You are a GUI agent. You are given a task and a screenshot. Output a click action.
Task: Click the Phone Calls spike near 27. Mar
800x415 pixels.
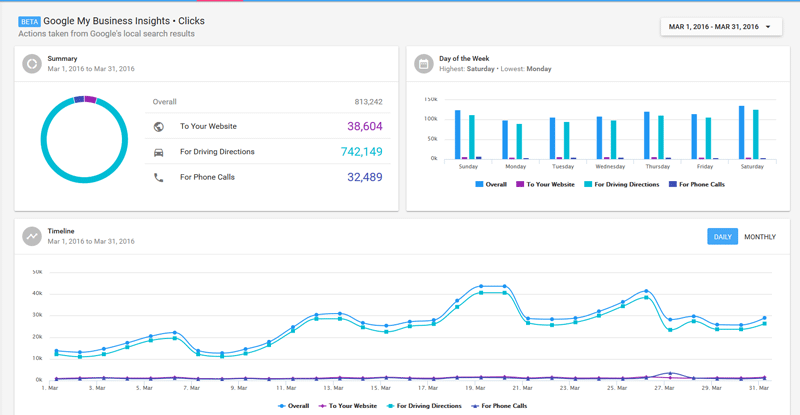pyautogui.click(x=670, y=373)
